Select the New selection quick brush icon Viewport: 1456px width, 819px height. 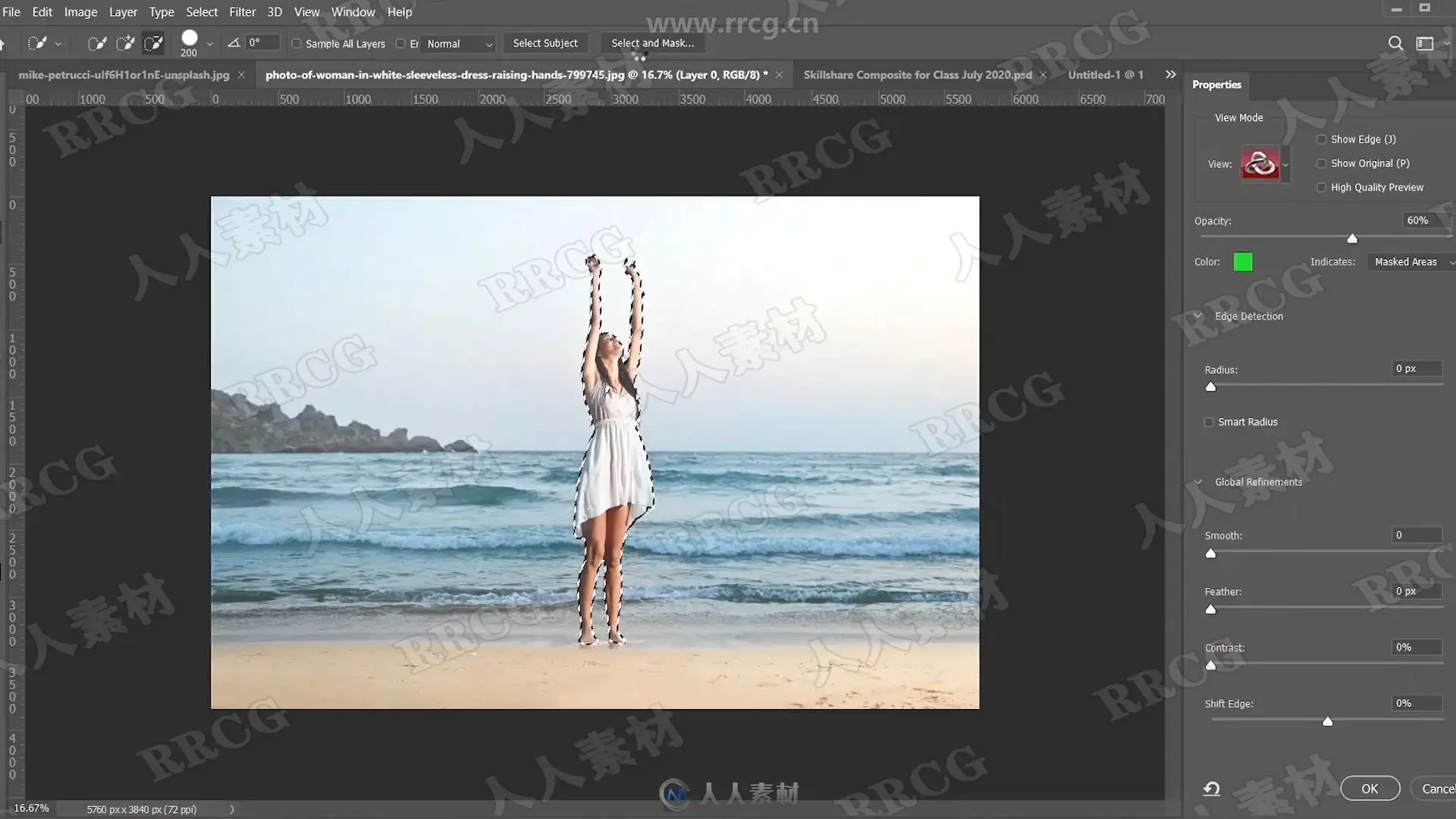tap(96, 43)
